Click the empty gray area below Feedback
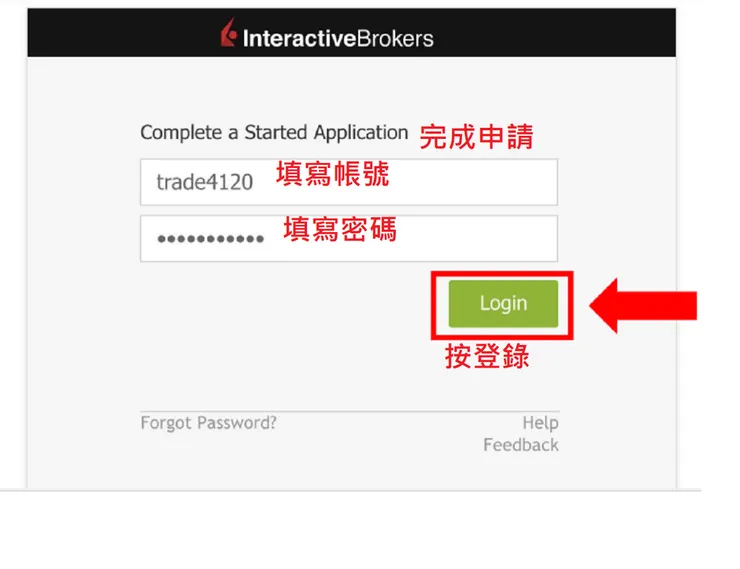The height and width of the screenshot is (569, 740). (x=350, y=472)
